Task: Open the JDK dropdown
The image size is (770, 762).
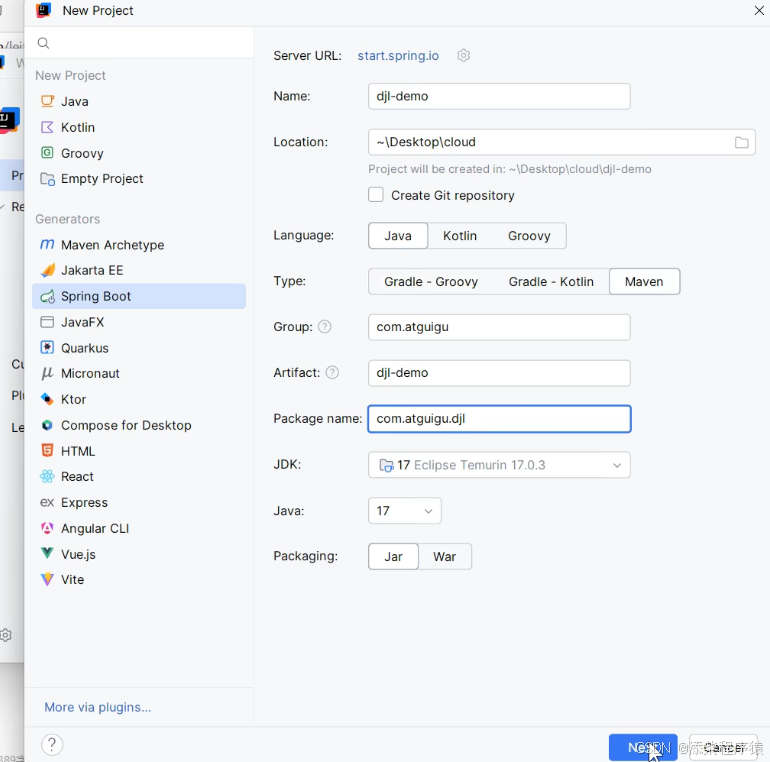Action: [499, 464]
